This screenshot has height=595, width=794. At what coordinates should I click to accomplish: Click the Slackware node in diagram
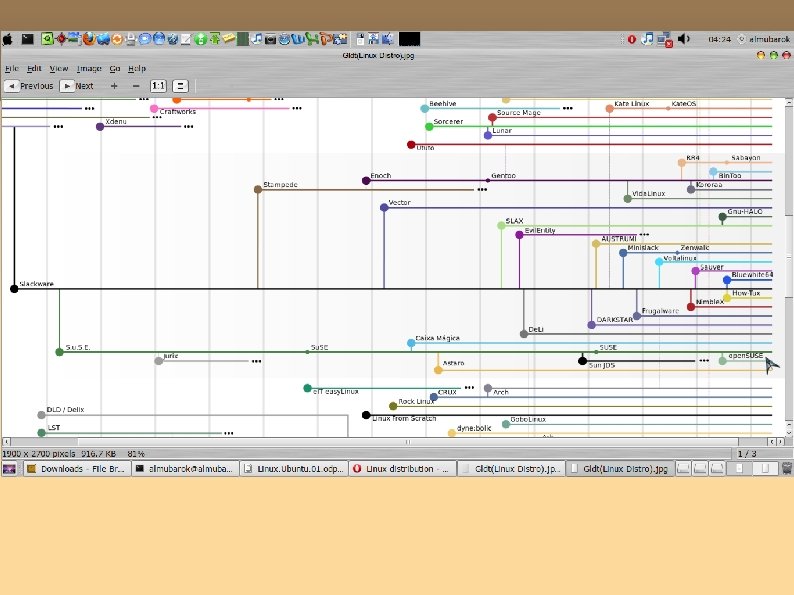pyautogui.click(x=14, y=289)
